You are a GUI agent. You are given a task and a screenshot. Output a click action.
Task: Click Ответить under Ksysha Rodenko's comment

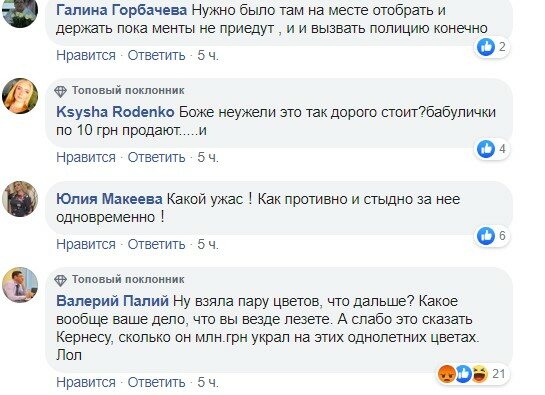(156, 158)
